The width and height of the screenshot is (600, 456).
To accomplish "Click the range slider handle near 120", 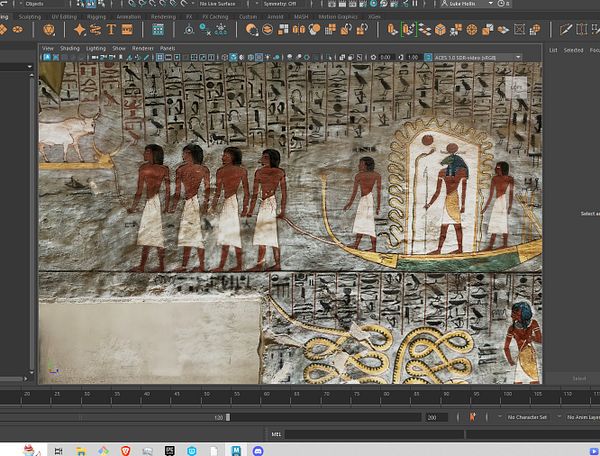I will 228,417.
